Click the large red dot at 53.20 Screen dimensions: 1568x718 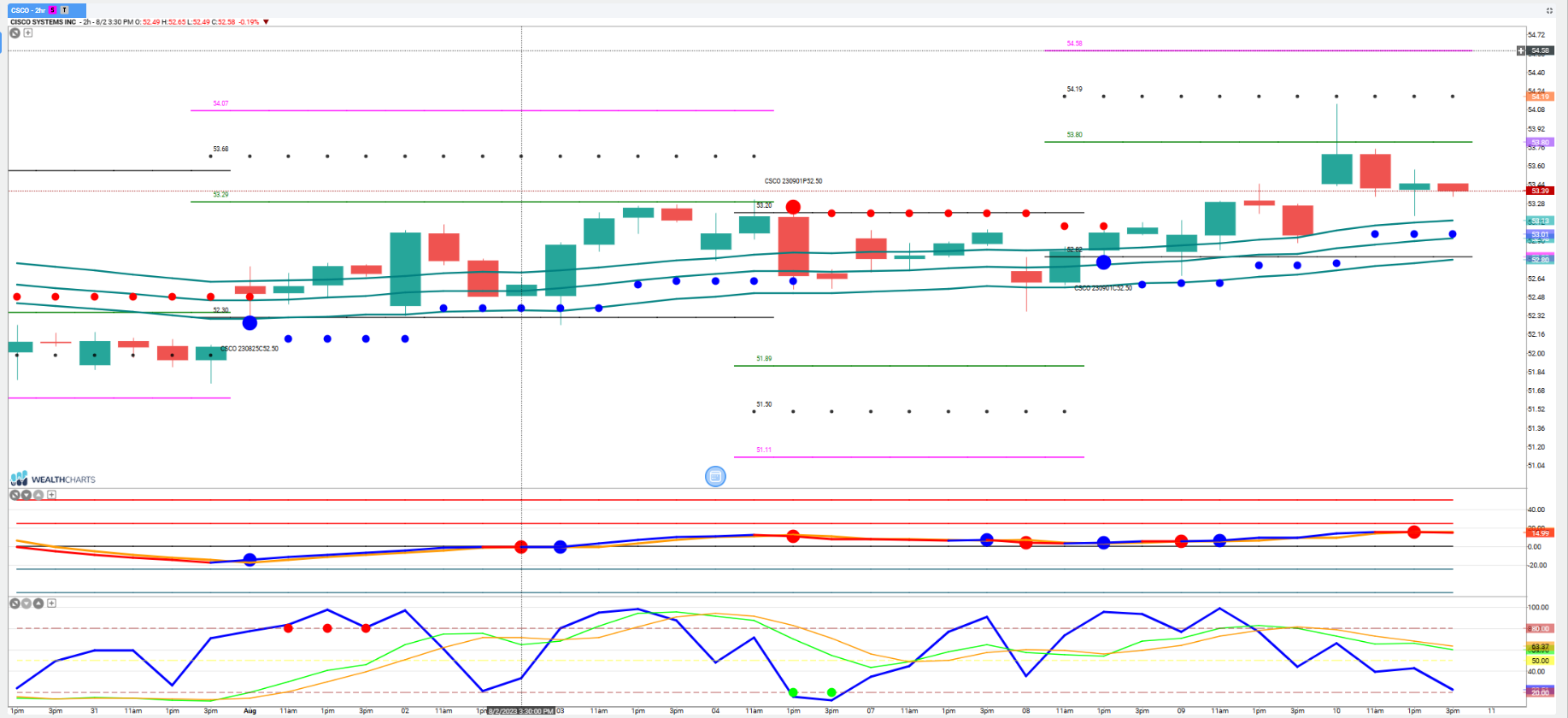pyautogui.click(x=793, y=207)
